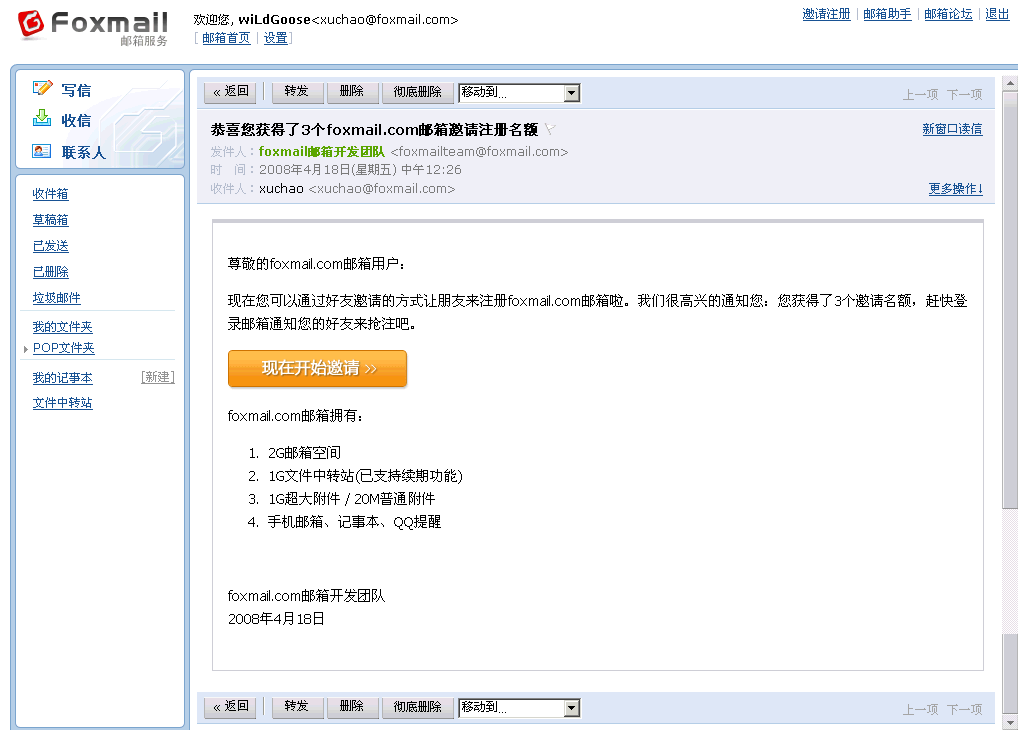Click the sender address foxmailteam@foxmail.com
This screenshot has width=1018, height=730.
[479, 151]
